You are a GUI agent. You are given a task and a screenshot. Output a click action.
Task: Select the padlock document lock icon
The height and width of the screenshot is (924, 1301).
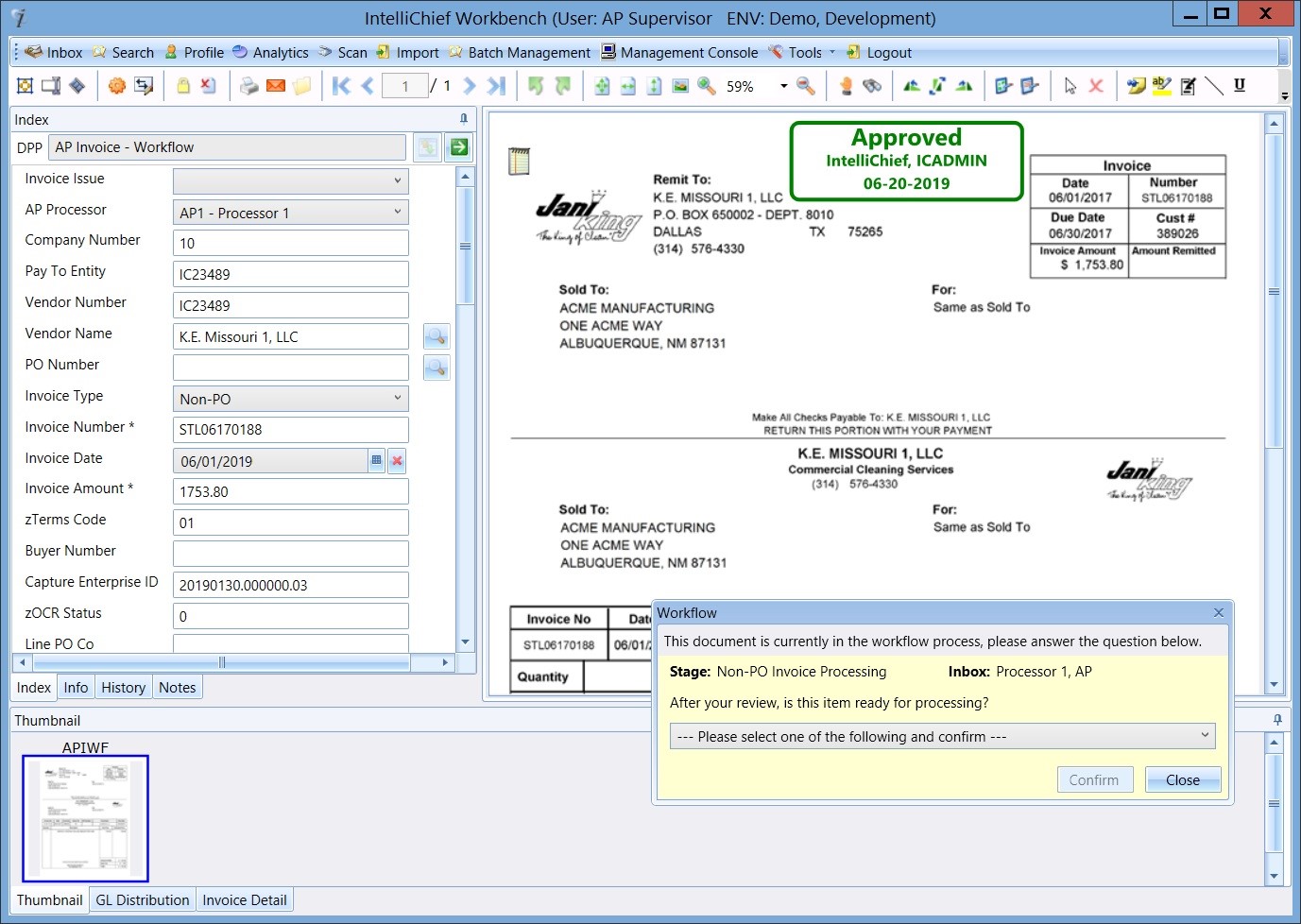[x=184, y=85]
